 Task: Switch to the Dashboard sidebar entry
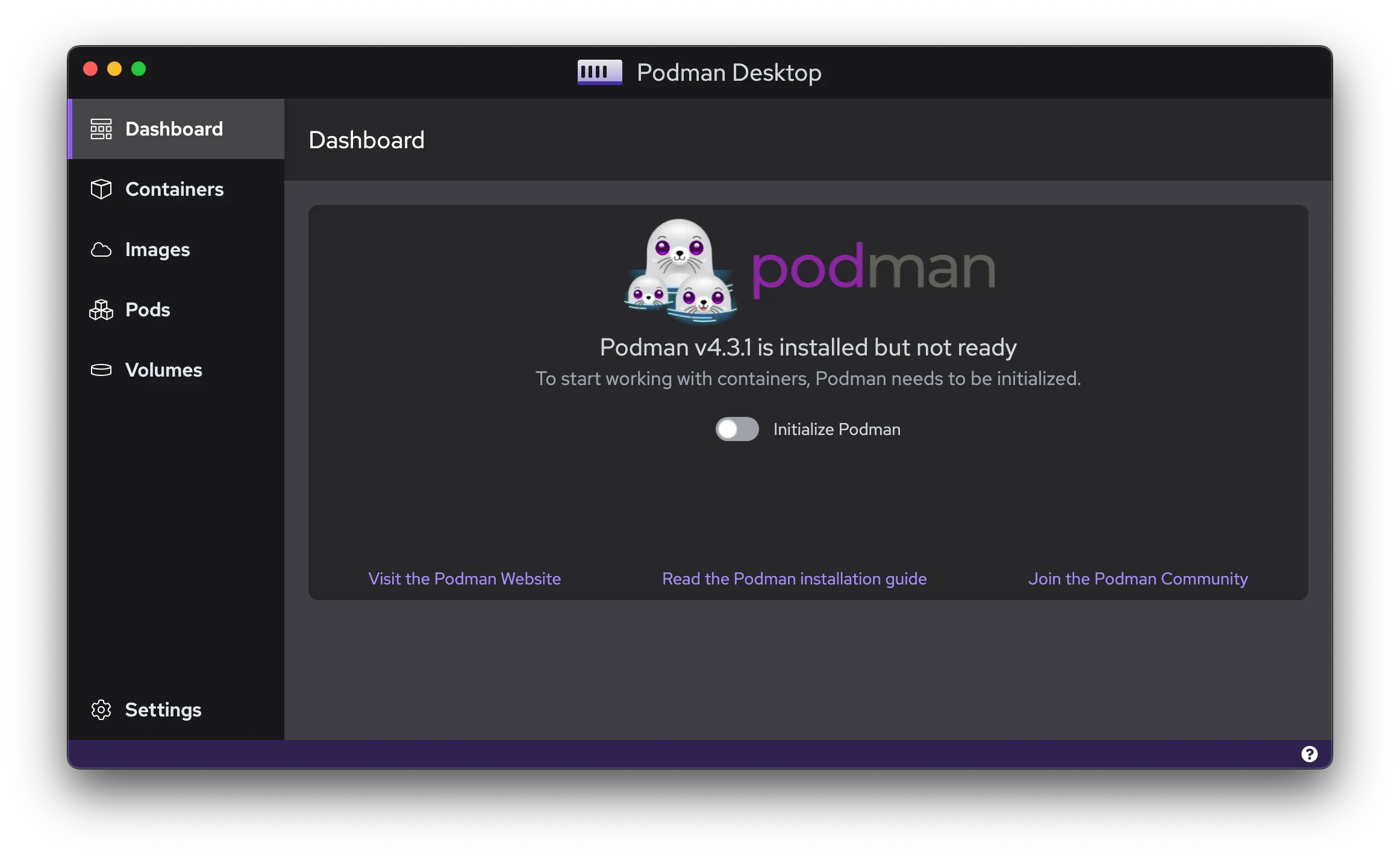pyautogui.click(x=173, y=128)
